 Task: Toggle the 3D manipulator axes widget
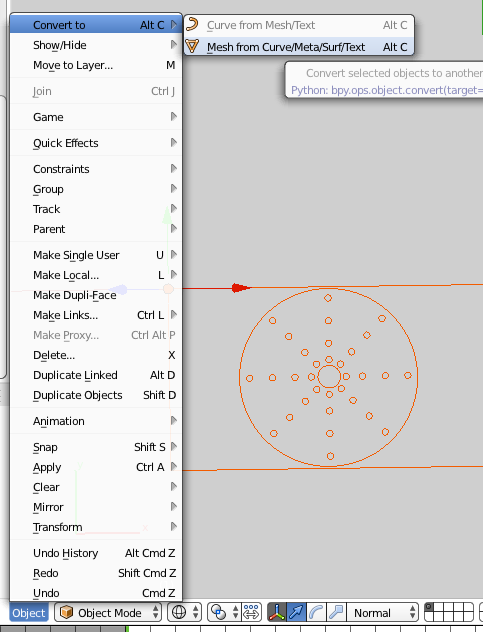[277, 613]
